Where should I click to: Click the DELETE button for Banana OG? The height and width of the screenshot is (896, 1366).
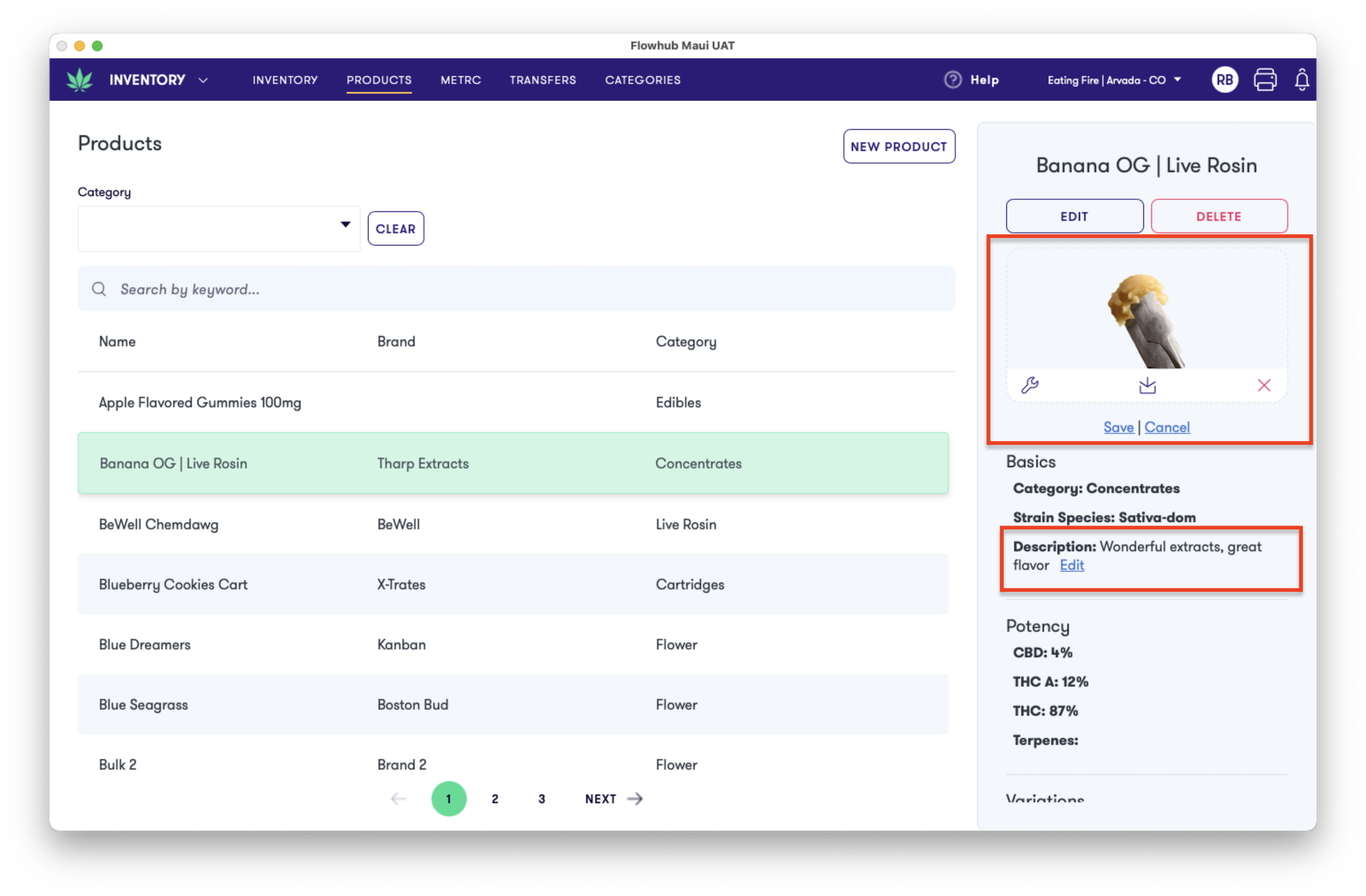click(1218, 216)
